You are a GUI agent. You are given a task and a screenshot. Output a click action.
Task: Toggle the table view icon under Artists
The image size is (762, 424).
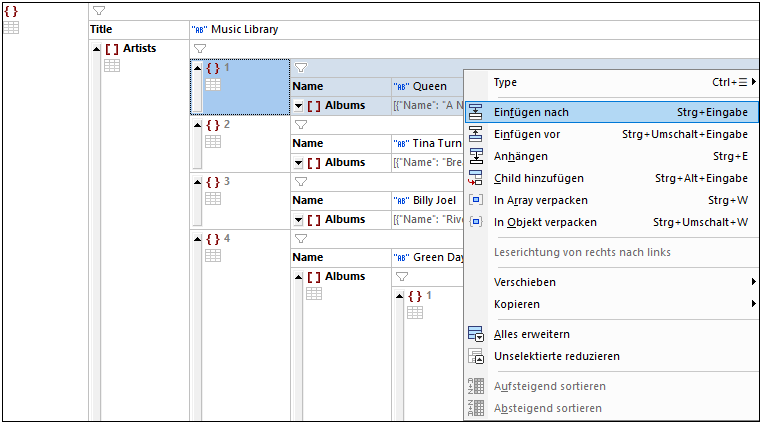point(112,66)
